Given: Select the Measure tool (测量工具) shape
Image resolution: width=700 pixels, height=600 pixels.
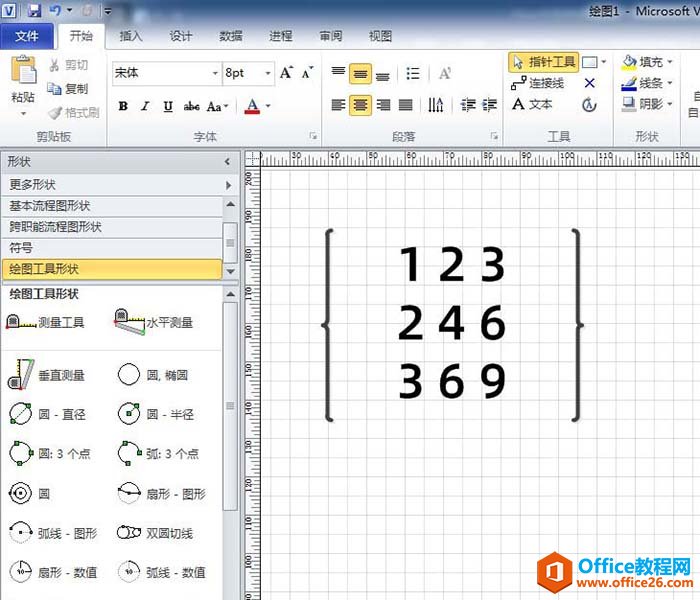Looking at the screenshot, I should [47, 322].
